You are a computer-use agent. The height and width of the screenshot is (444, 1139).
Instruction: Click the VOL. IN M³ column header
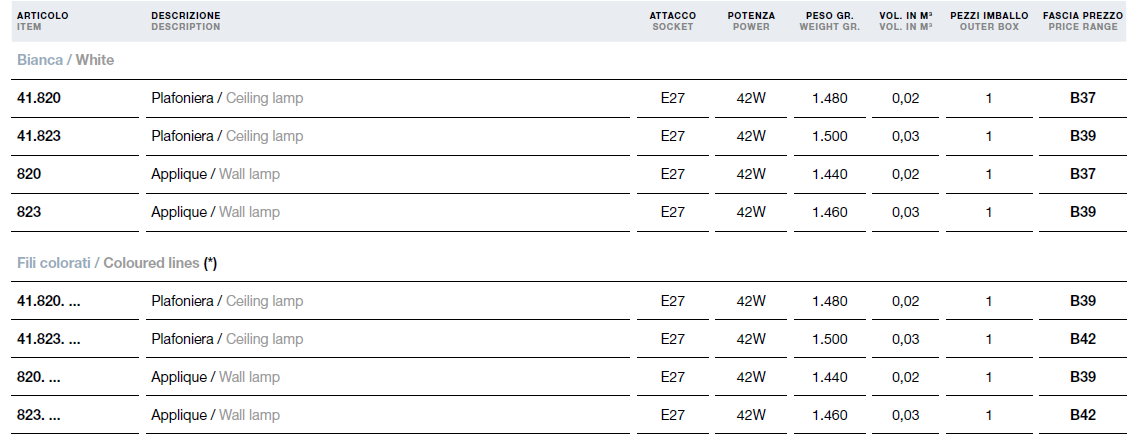click(x=906, y=21)
